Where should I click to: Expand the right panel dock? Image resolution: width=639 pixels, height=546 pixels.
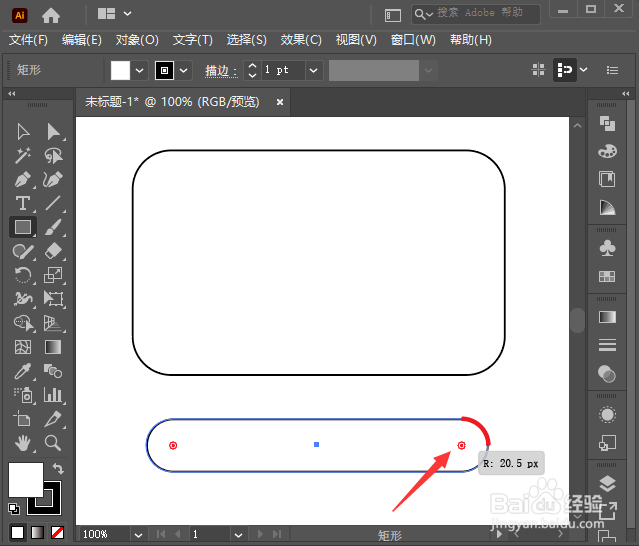point(626,94)
